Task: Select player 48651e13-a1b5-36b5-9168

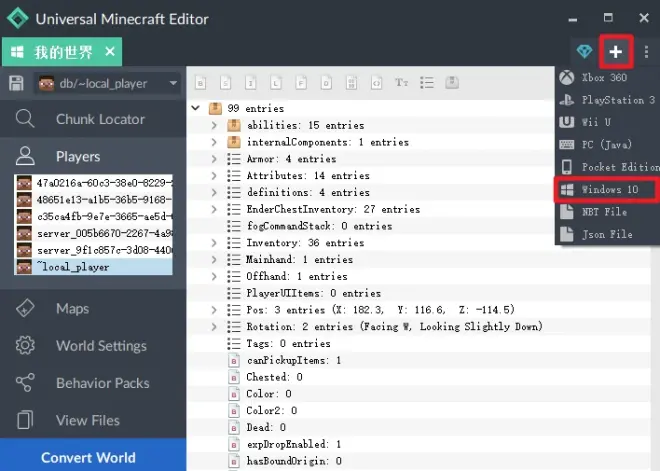Action: pos(93,200)
